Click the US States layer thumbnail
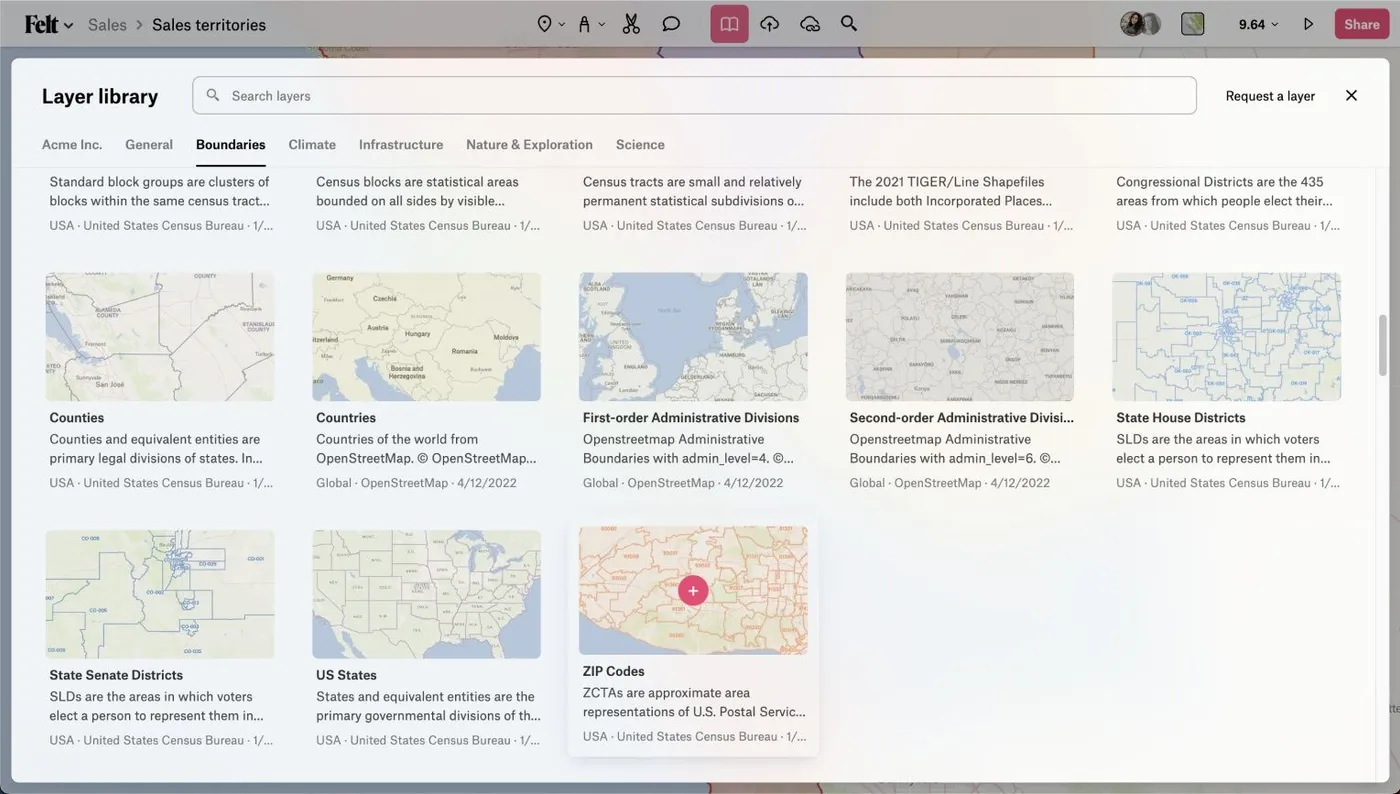This screenshot has width=1400, height=794. [x=427, y=594]
